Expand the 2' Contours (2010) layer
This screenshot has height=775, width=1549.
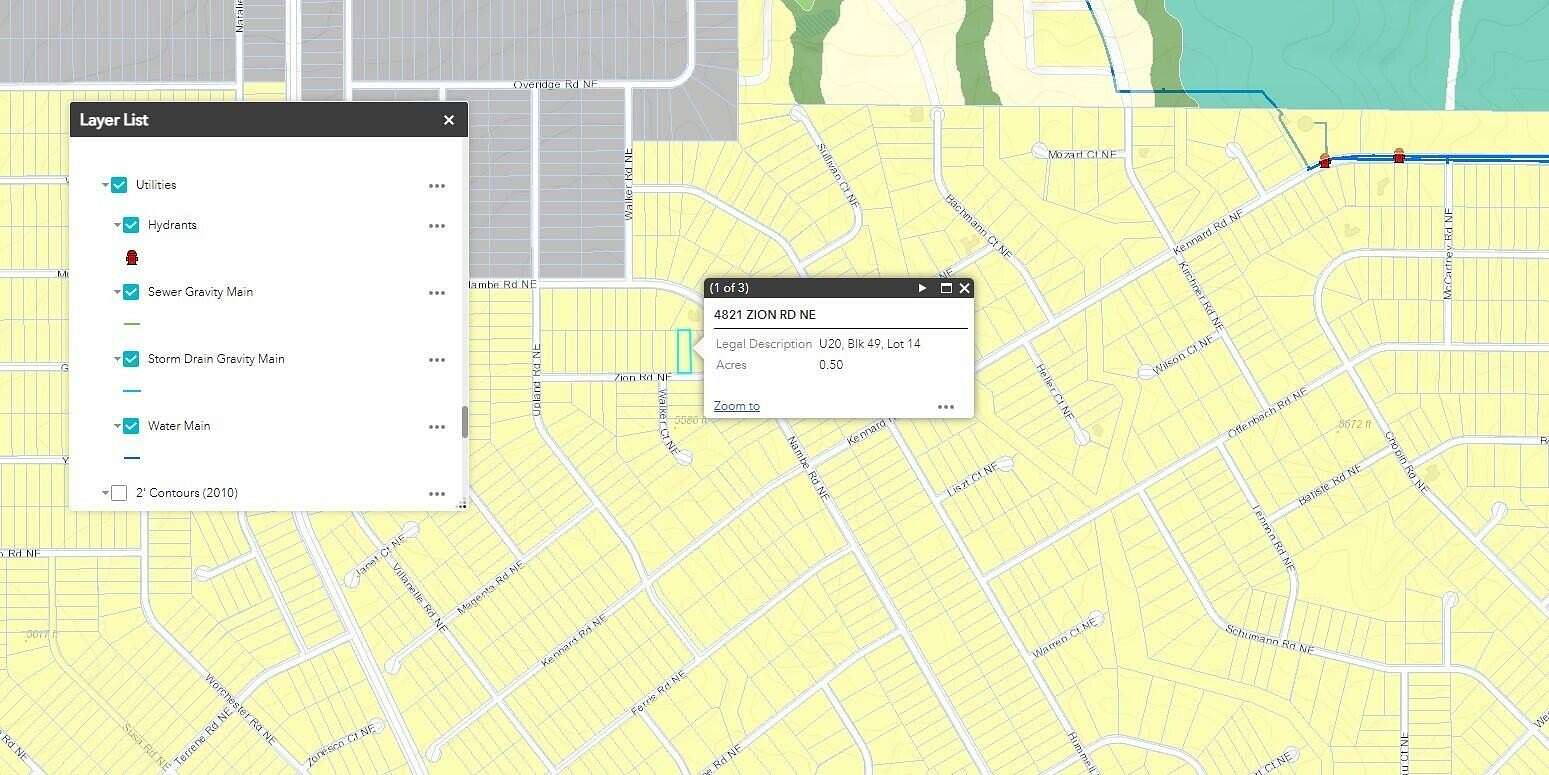[x=105, y=493]
